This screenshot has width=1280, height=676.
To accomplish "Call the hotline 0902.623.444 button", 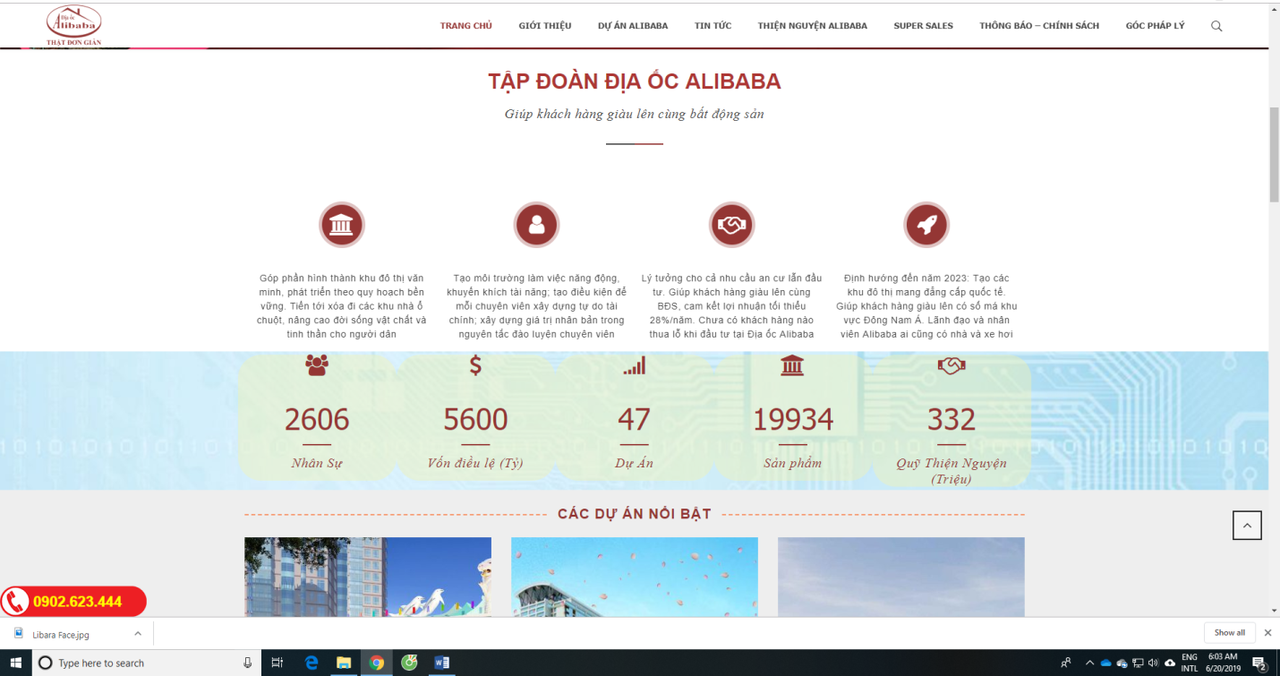I will tap(74, 601).
